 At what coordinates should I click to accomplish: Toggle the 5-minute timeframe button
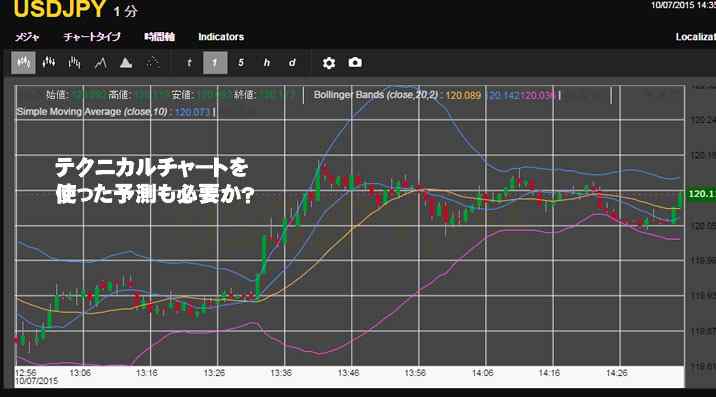[x=241, y=63]
